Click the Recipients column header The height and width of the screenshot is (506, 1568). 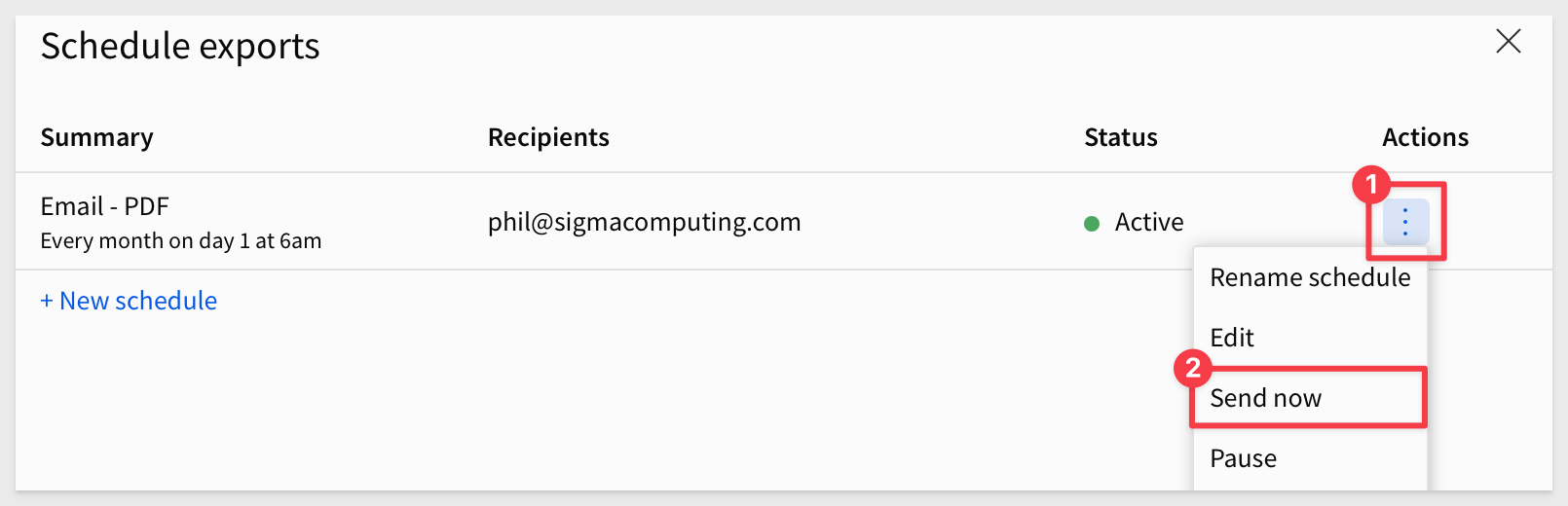coord(548,137)
